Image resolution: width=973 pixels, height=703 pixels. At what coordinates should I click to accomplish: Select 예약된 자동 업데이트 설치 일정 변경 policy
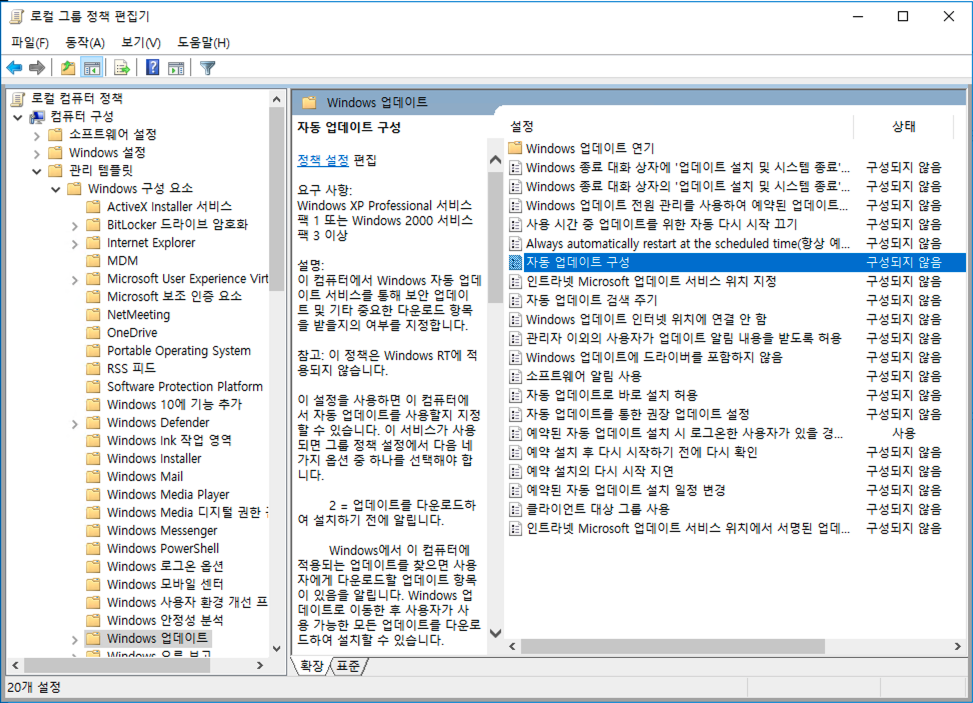(x=626, y=490)
